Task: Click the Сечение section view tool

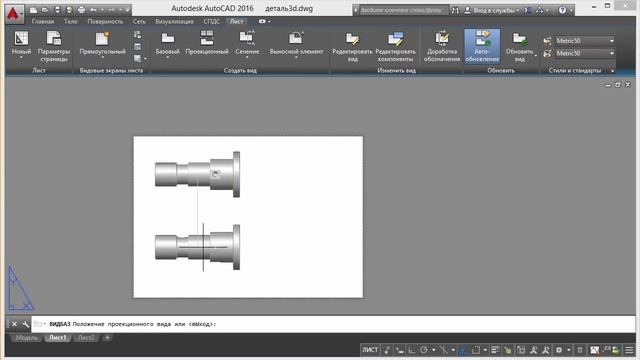Action: [x=247, y=44]
